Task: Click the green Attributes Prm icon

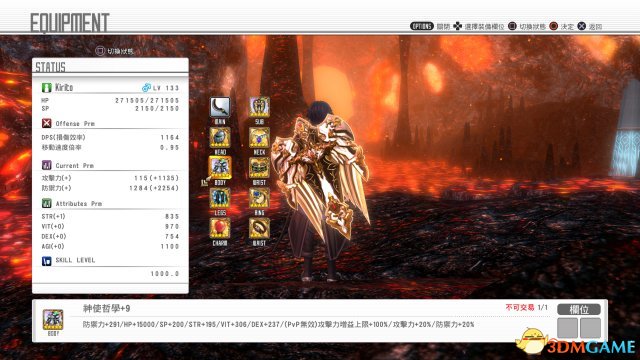Action: click(47, 203)
